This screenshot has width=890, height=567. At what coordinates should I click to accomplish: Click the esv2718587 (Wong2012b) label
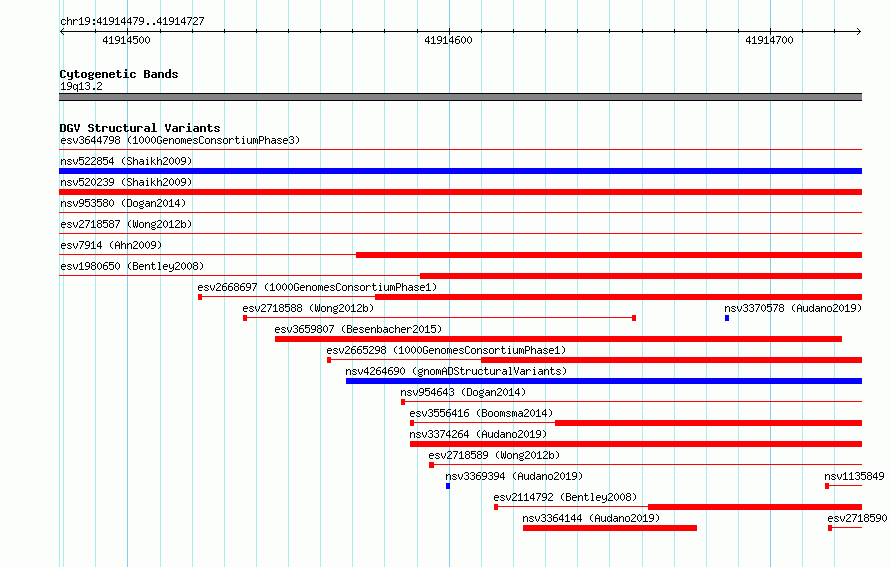[126, 224]
